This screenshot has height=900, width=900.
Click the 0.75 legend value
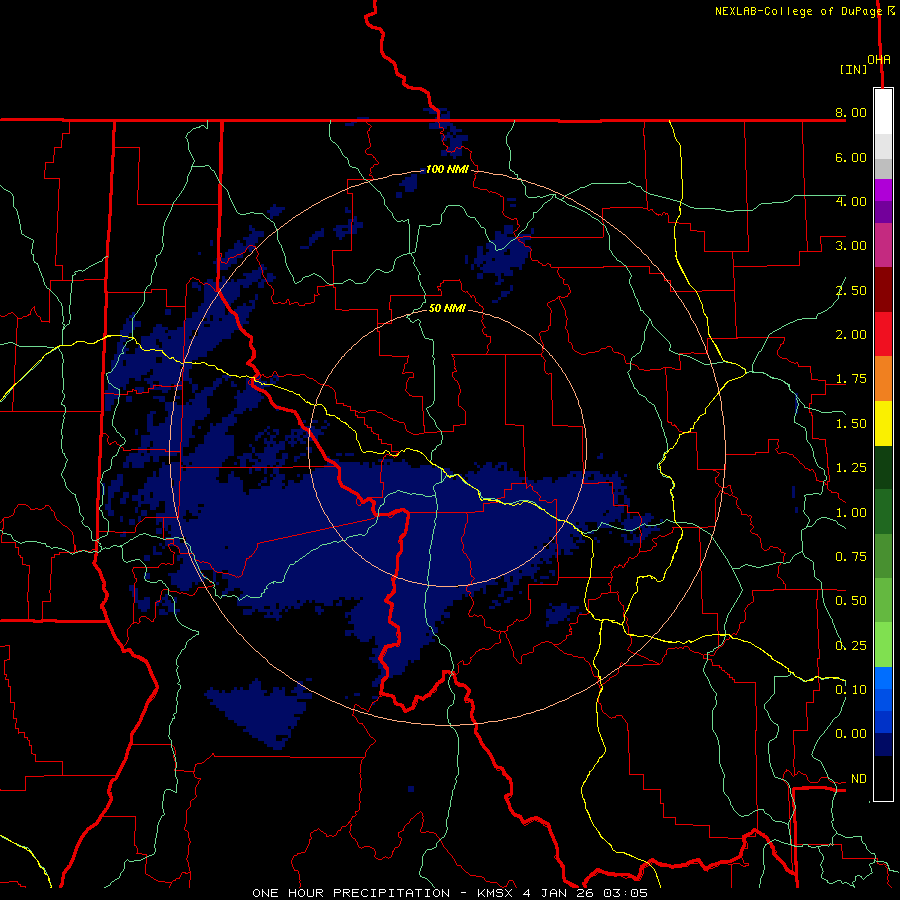851,557
